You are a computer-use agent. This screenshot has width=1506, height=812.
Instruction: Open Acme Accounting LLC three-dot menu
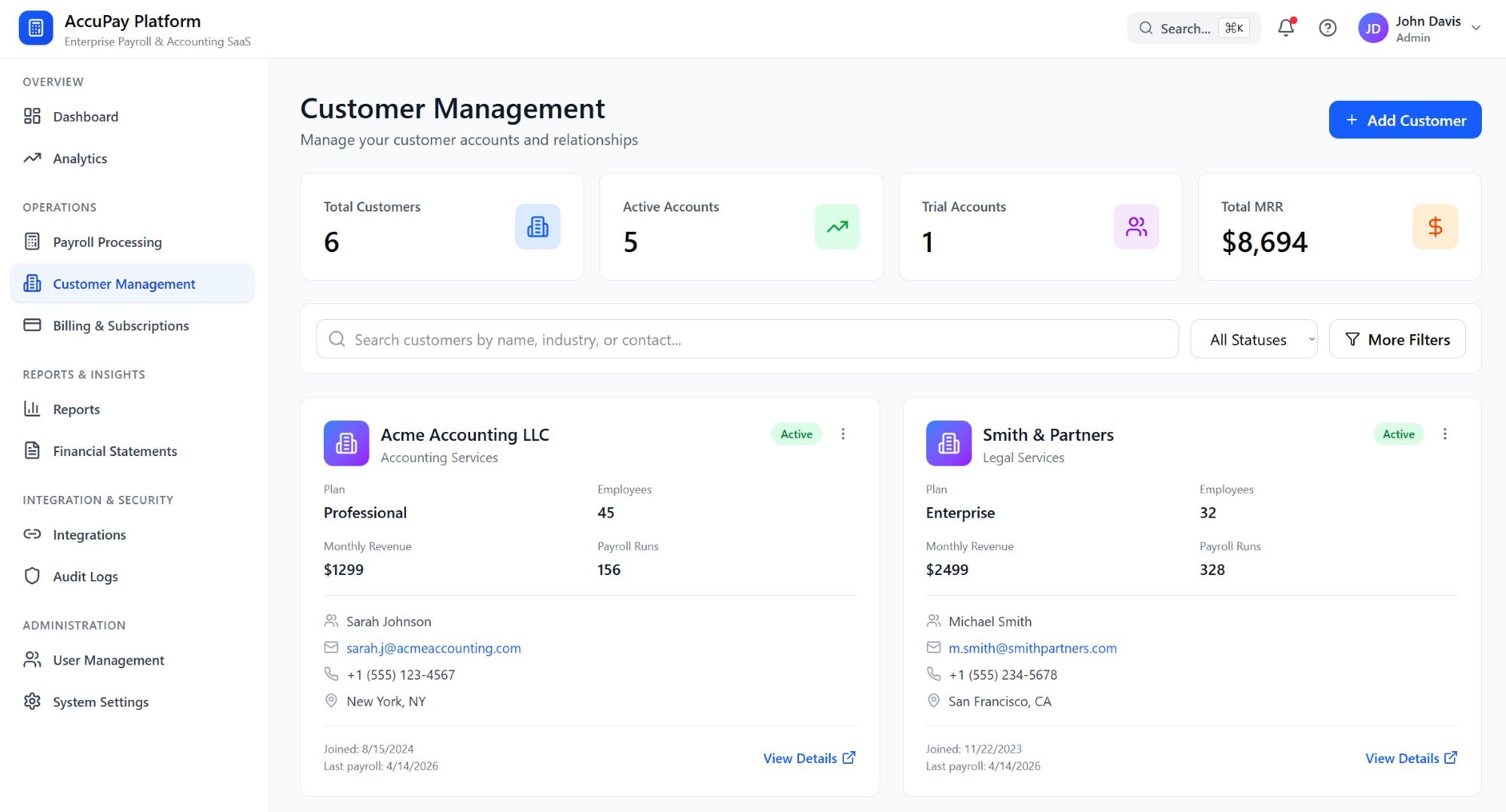tap(843, 434)
